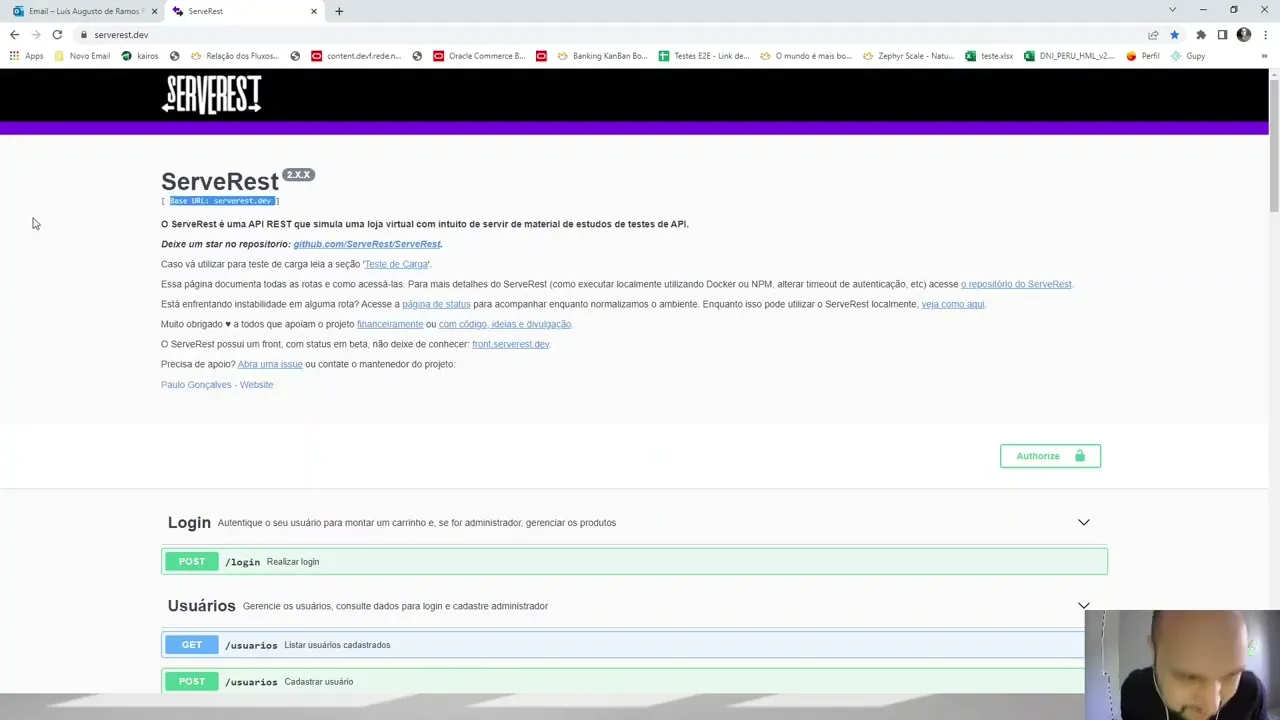Show the hidden bookmarks overflow
1280x720 pixels.
tap(1265, 56)
